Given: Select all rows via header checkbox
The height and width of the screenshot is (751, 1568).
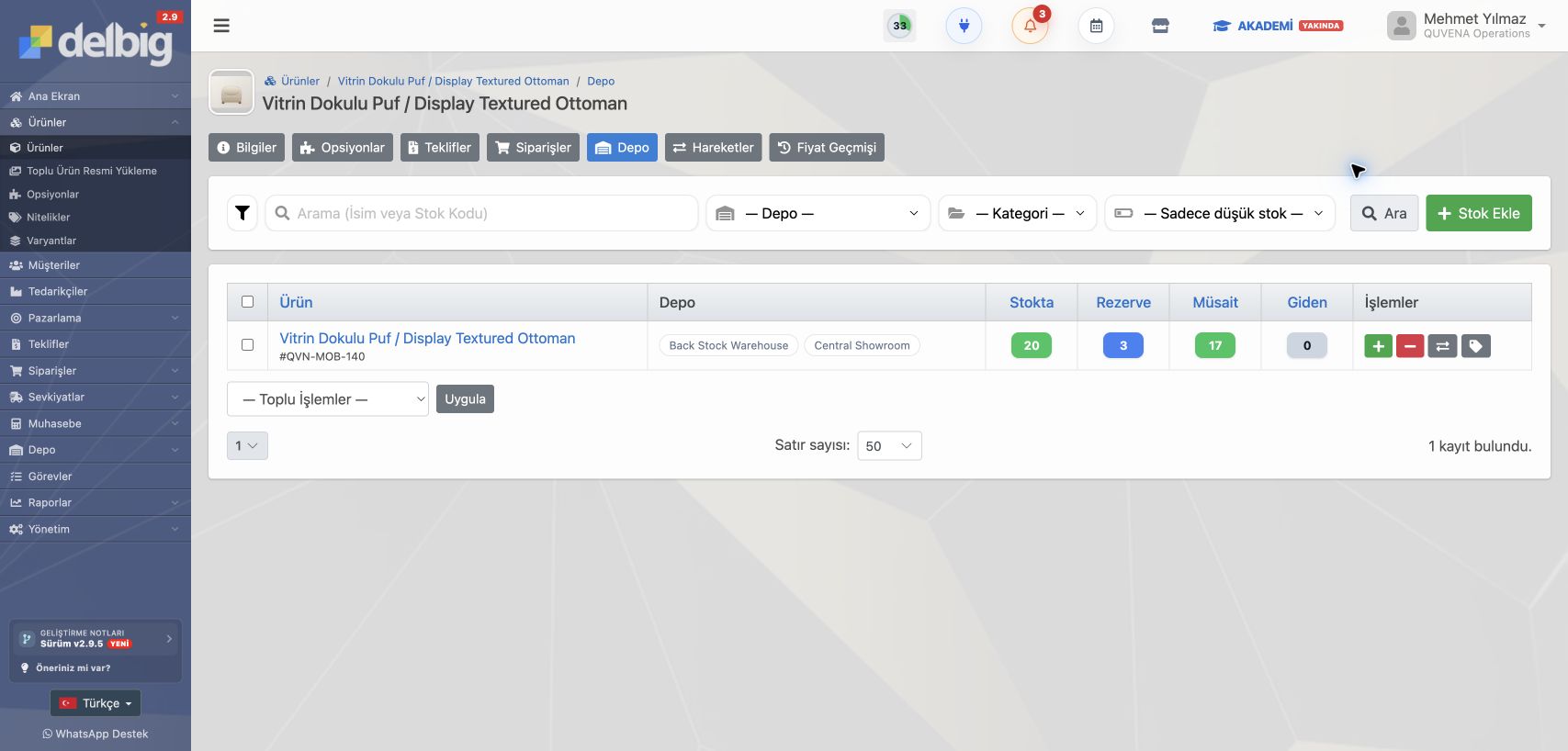Looking at the screenshot, I should coord(247,301).
